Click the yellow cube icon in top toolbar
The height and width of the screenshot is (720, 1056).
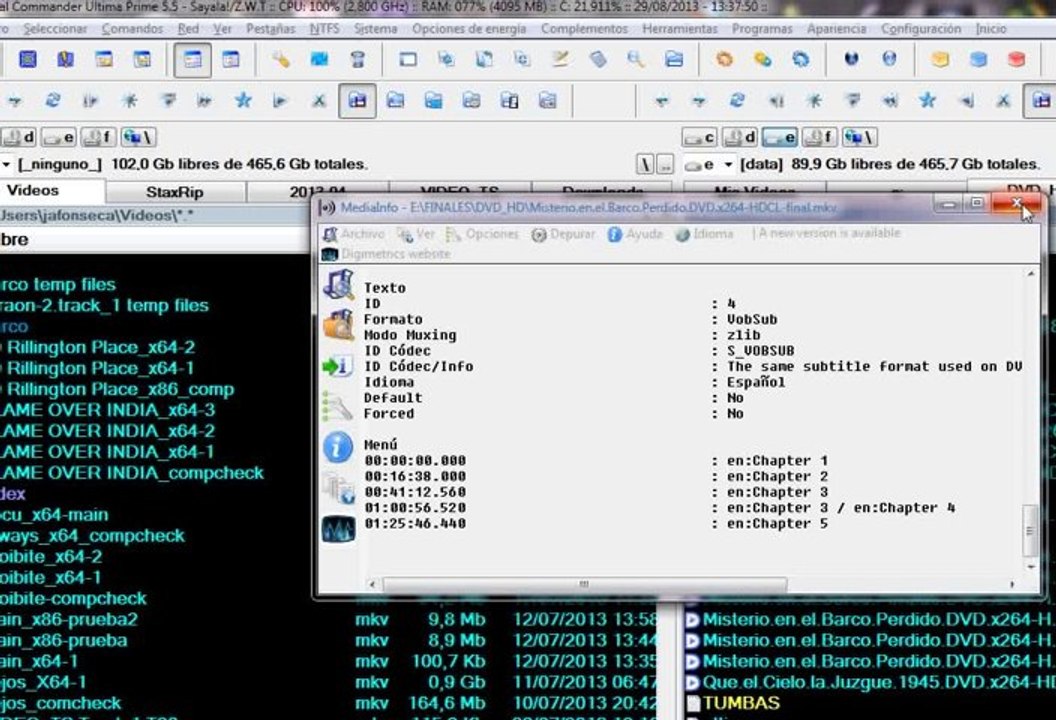(x=940, y=60)
